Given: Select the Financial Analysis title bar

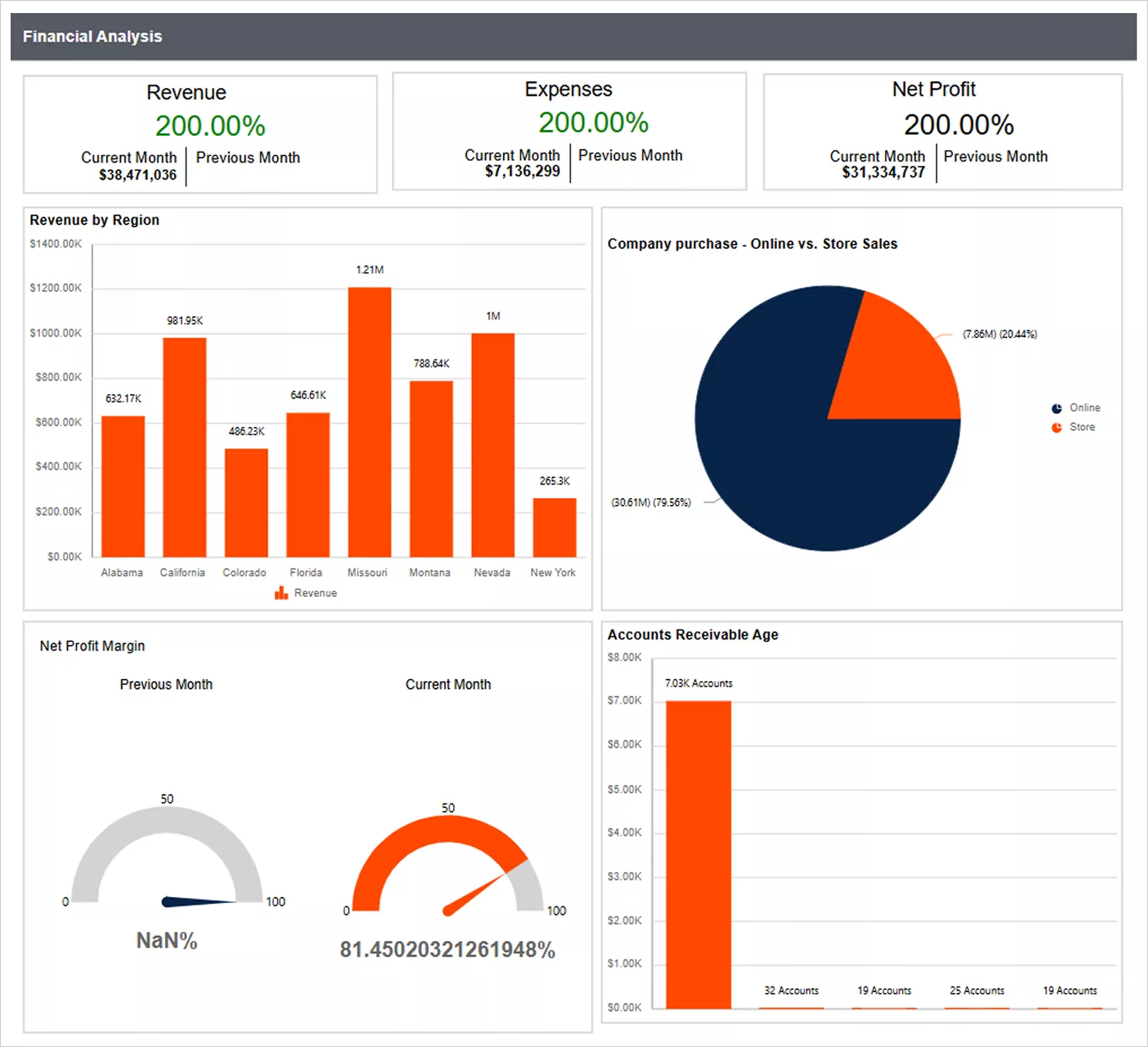Looking at the screenshot, I should coord(93,36).
